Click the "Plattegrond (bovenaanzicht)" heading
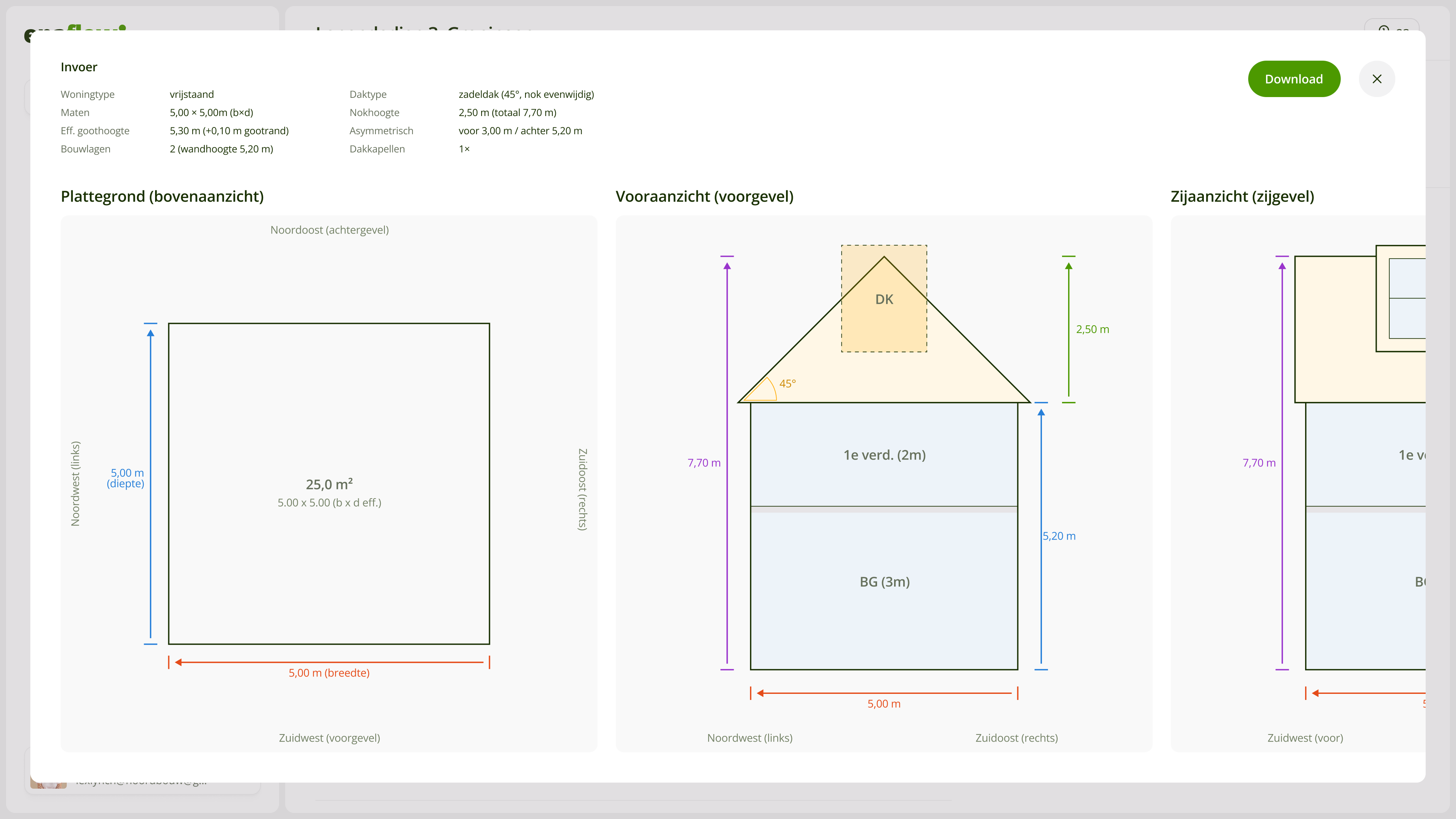This screenshot has width=1456, height=819. click(162, 196)
